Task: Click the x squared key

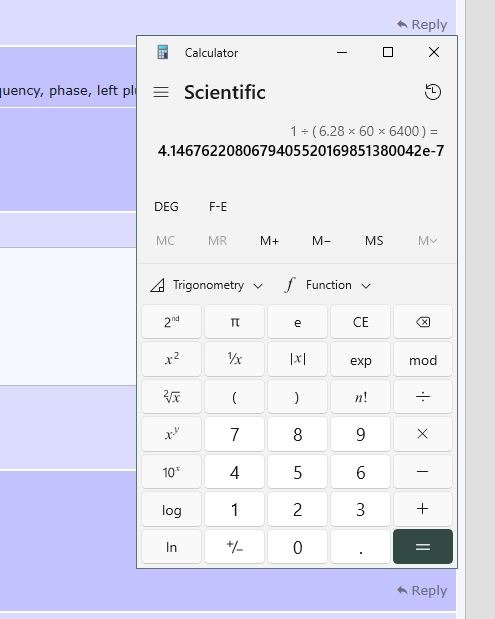Action: click(x=171, y=359)
